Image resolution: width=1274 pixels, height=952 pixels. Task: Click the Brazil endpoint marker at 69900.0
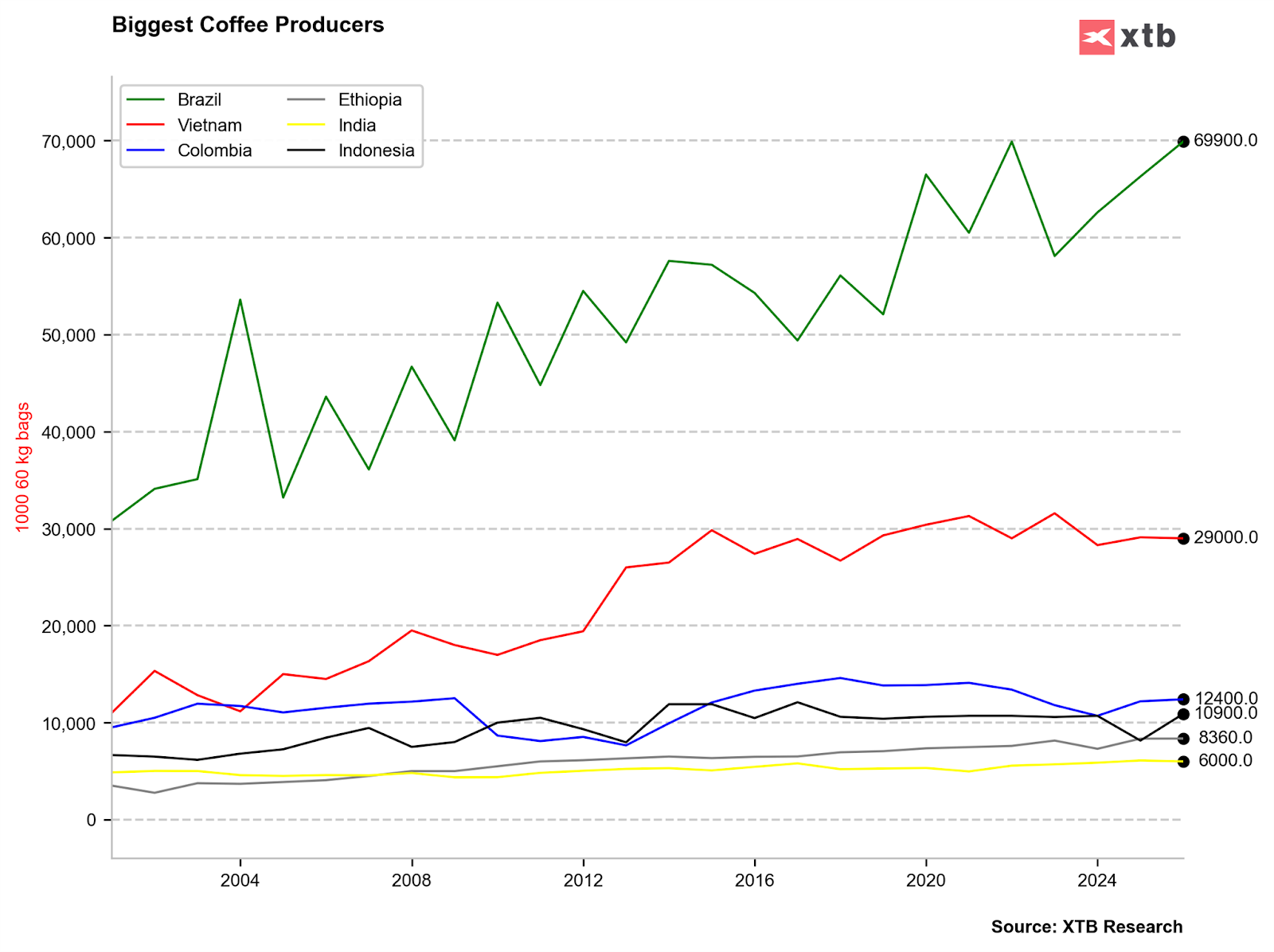click(1183, 142)
